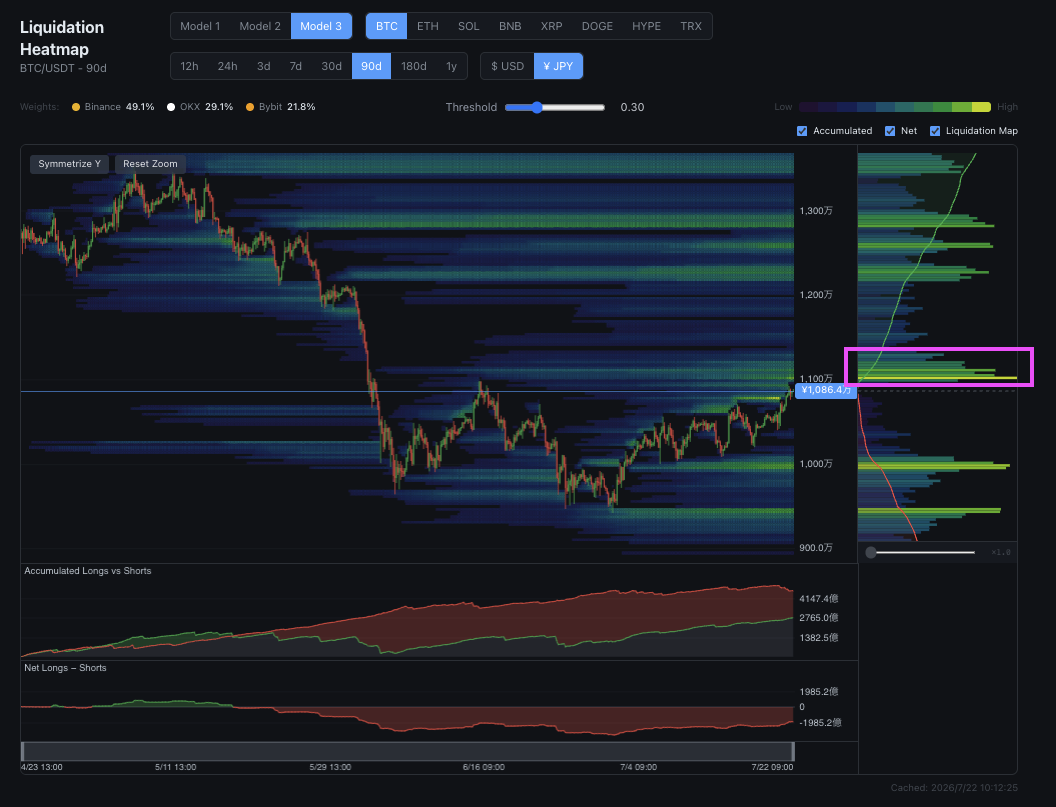Set timeframe to 7d

click(296, 66)
